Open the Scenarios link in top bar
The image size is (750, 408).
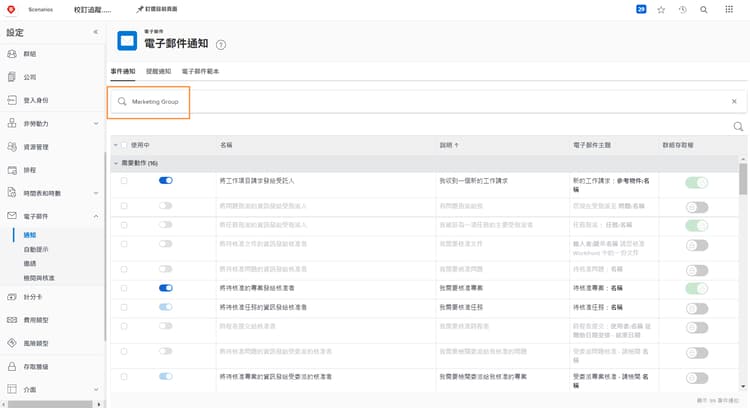click(41, 10)
